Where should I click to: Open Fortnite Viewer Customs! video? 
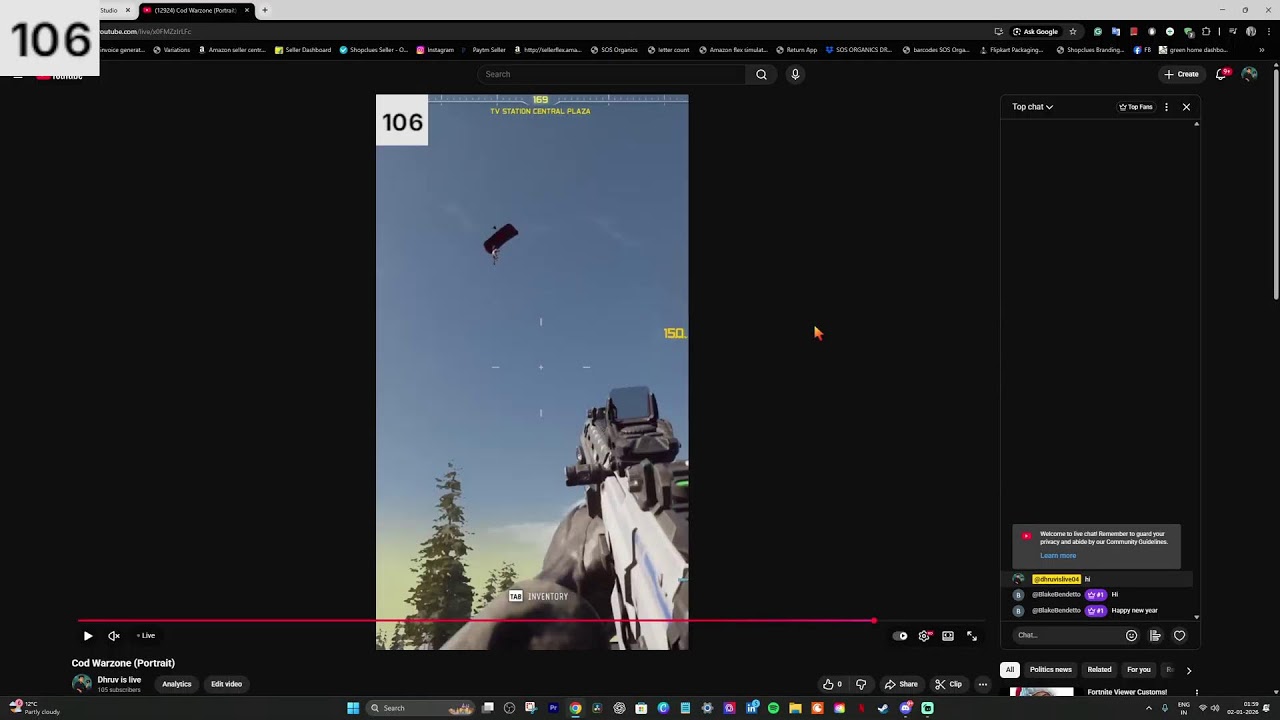coord(1127,692)
